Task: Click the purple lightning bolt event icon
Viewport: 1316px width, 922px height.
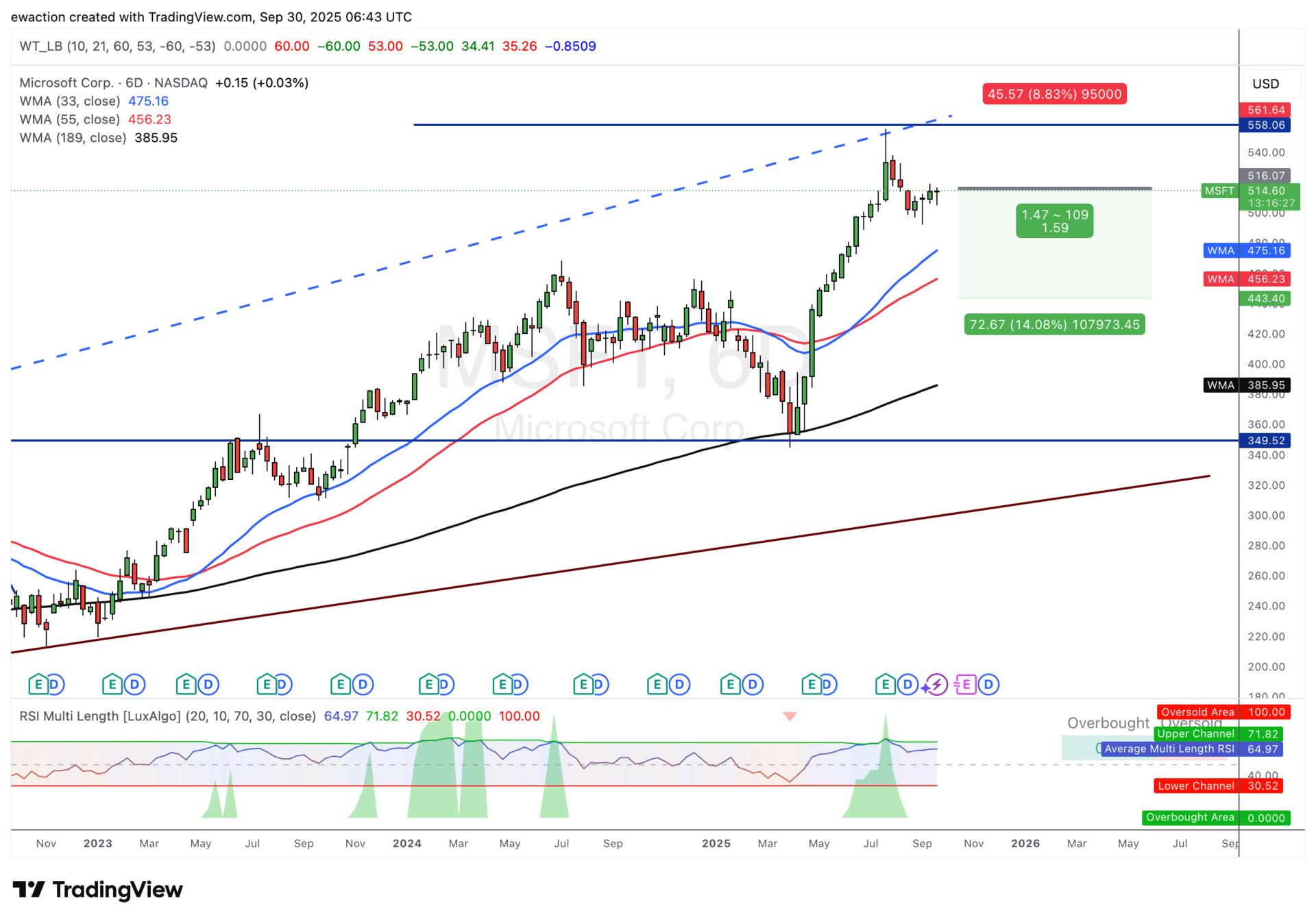Action: click(x=936, y=684)
